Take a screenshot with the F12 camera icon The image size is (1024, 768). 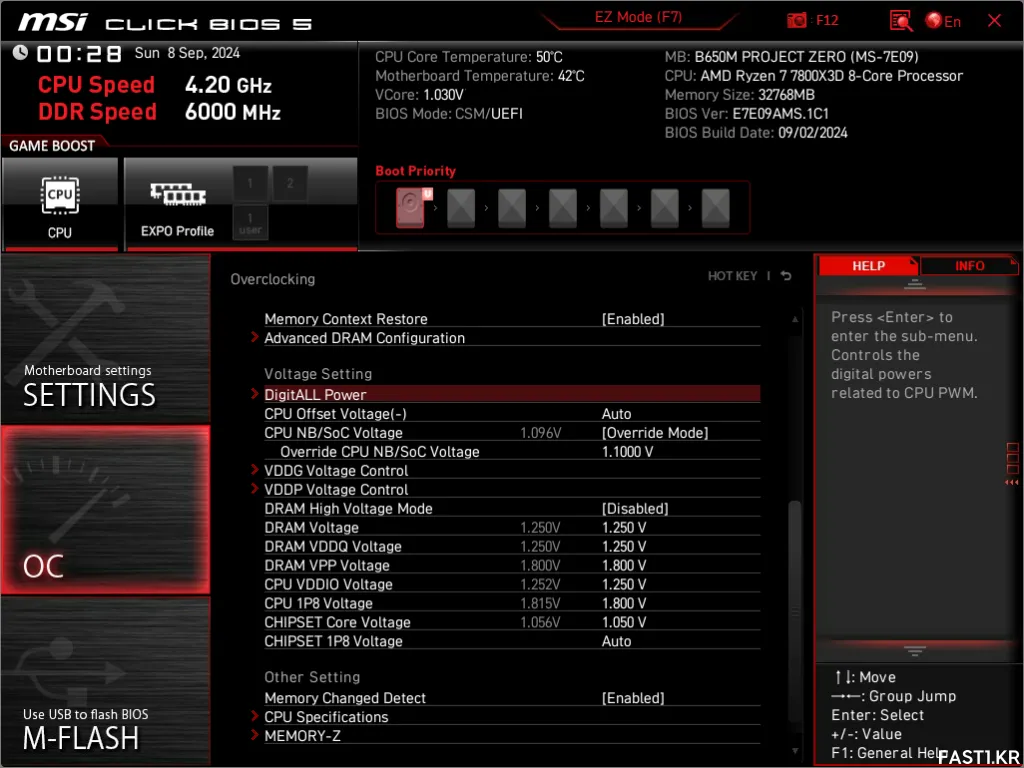pyautogui.click(x=797, y=20)
